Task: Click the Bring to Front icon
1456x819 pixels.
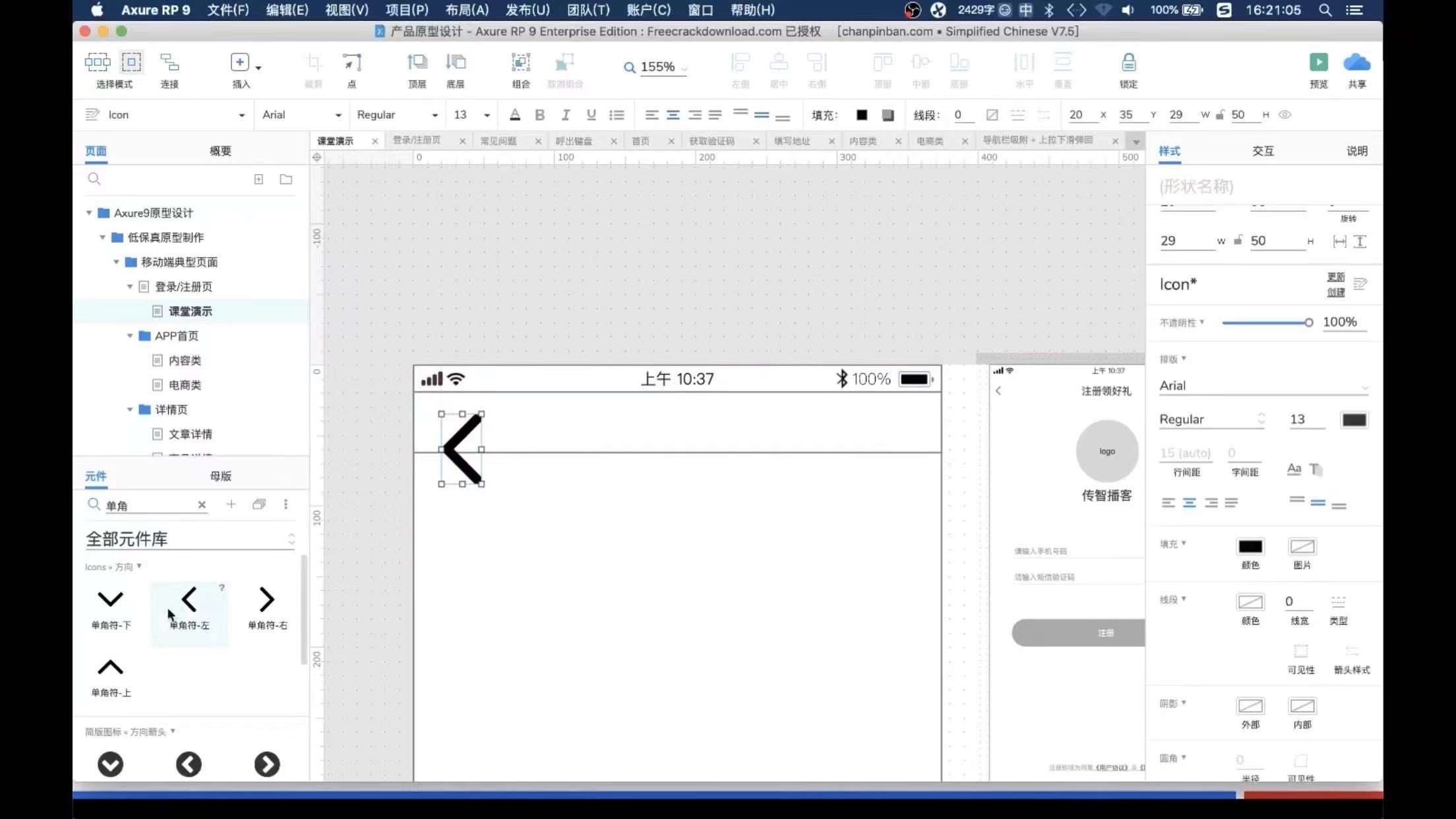Action: [417, 63]
